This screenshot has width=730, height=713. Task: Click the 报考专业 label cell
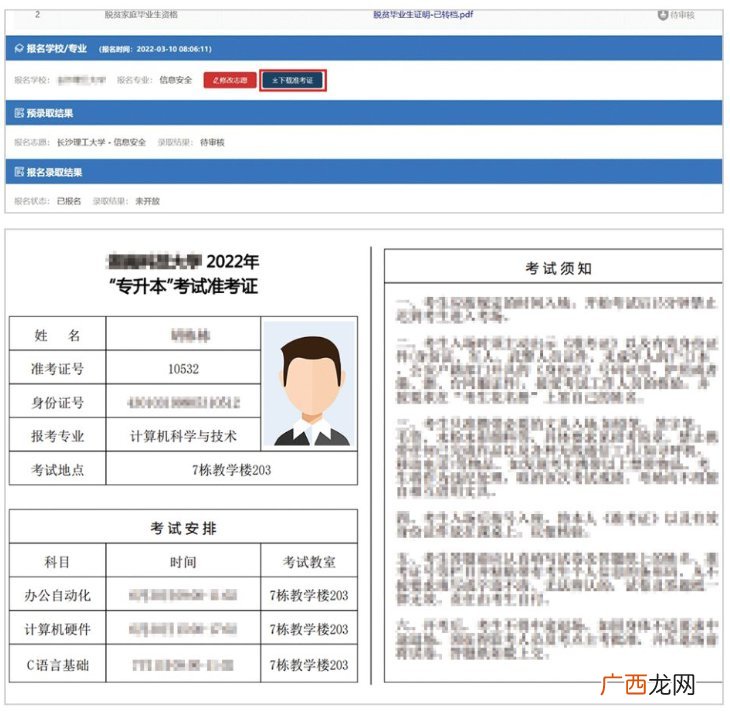(57, 436)
